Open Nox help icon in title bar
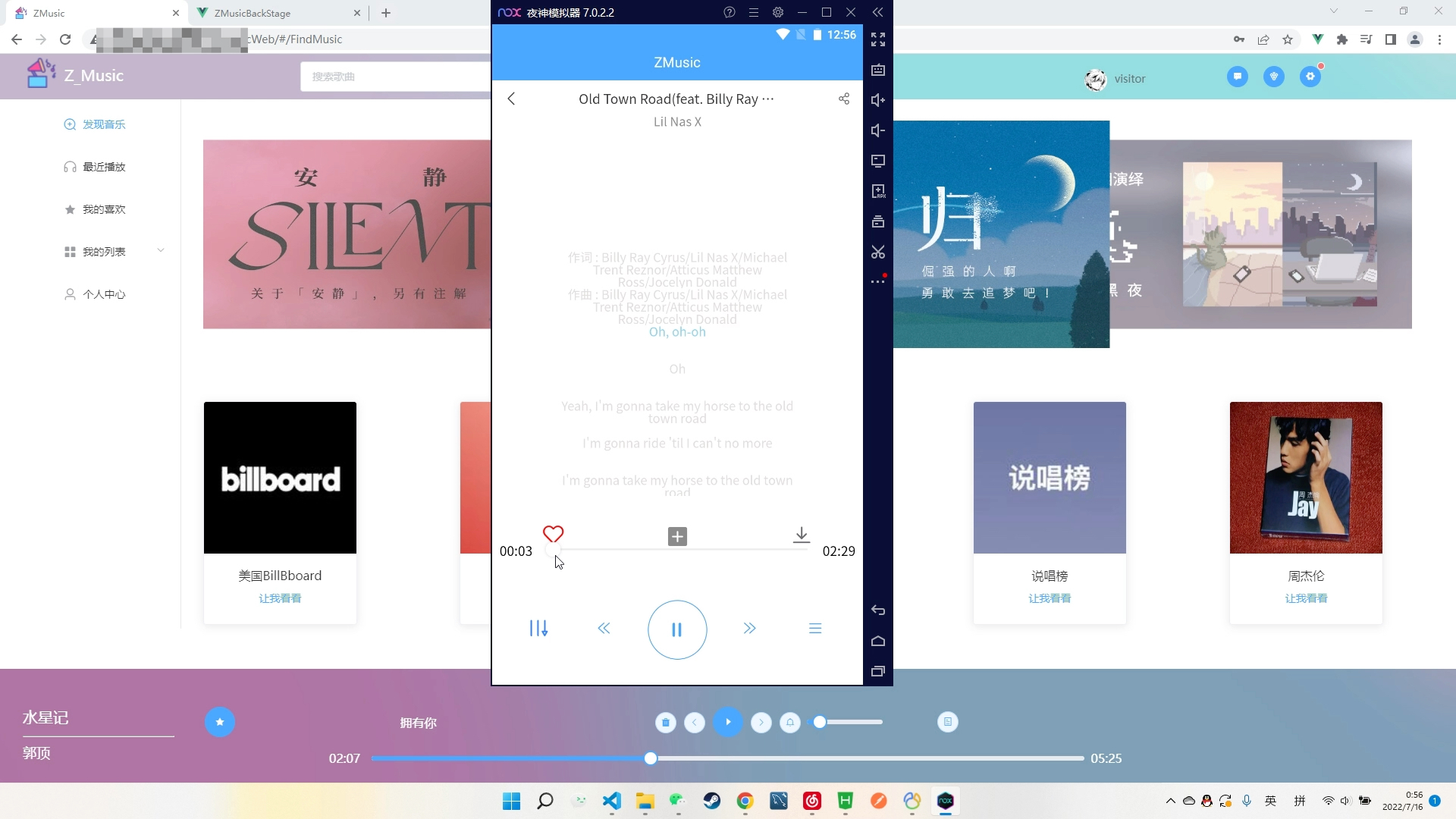 730,12
